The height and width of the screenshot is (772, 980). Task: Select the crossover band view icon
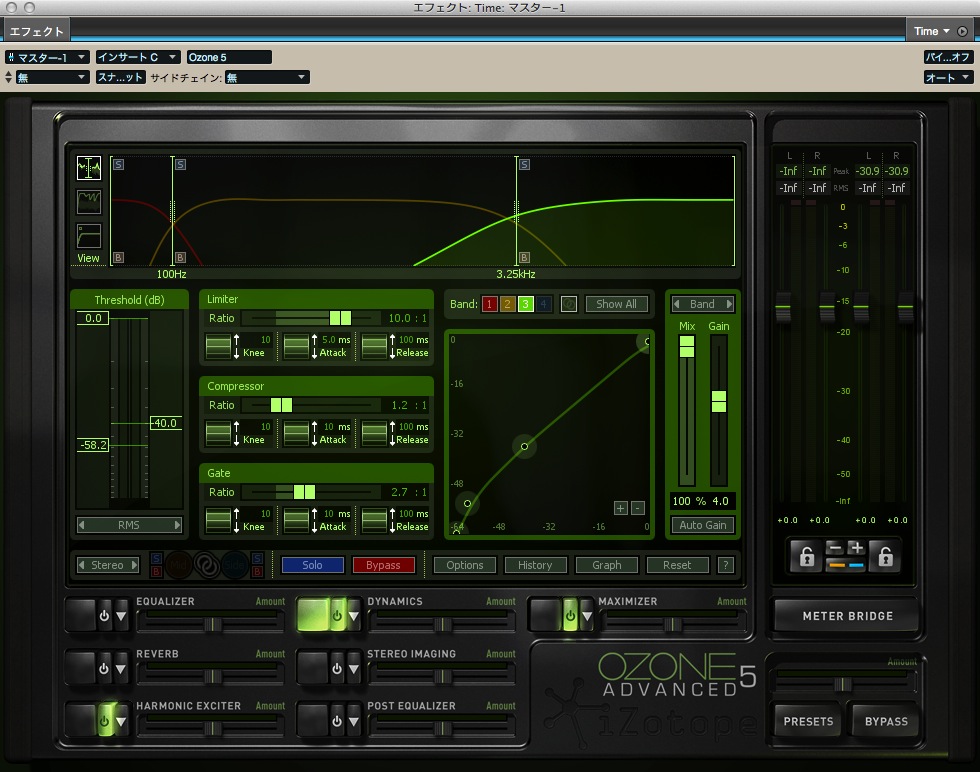coord(89,168)
